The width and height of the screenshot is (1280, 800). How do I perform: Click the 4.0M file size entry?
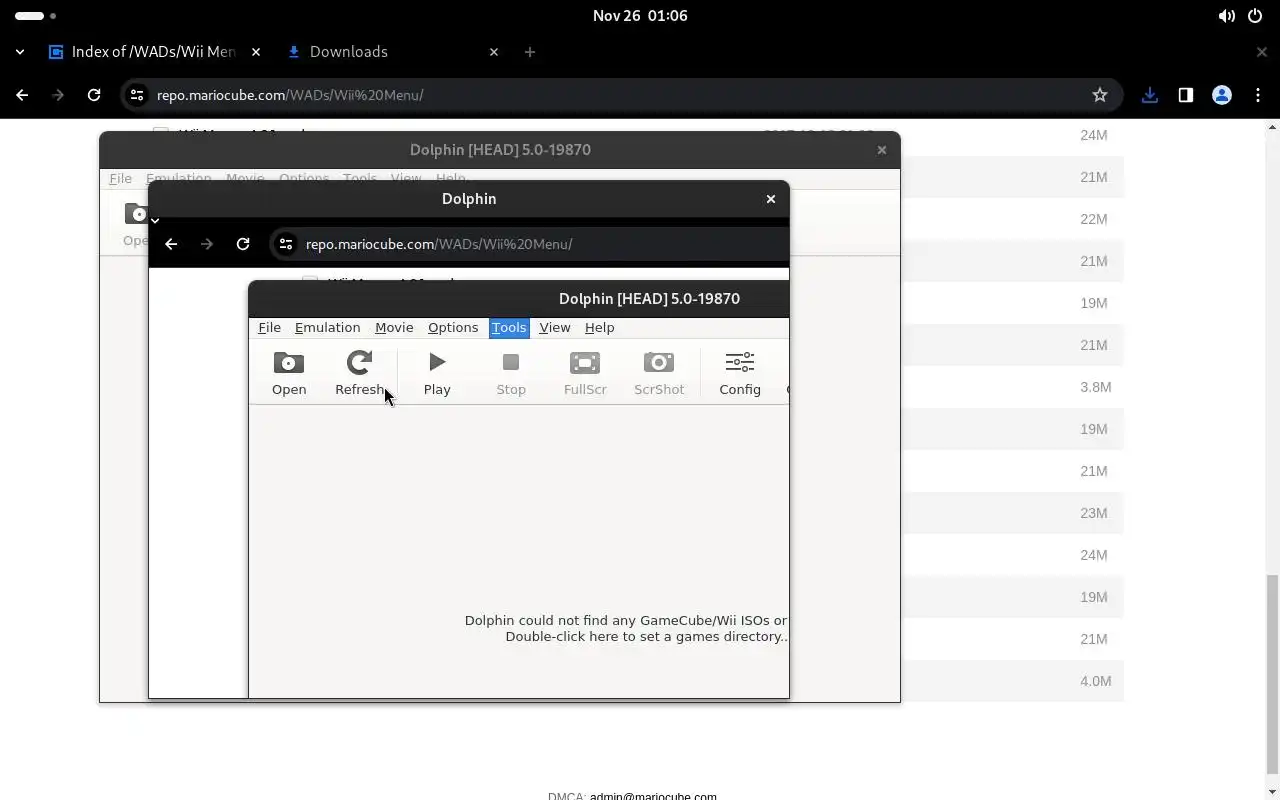click(1094, 681)
